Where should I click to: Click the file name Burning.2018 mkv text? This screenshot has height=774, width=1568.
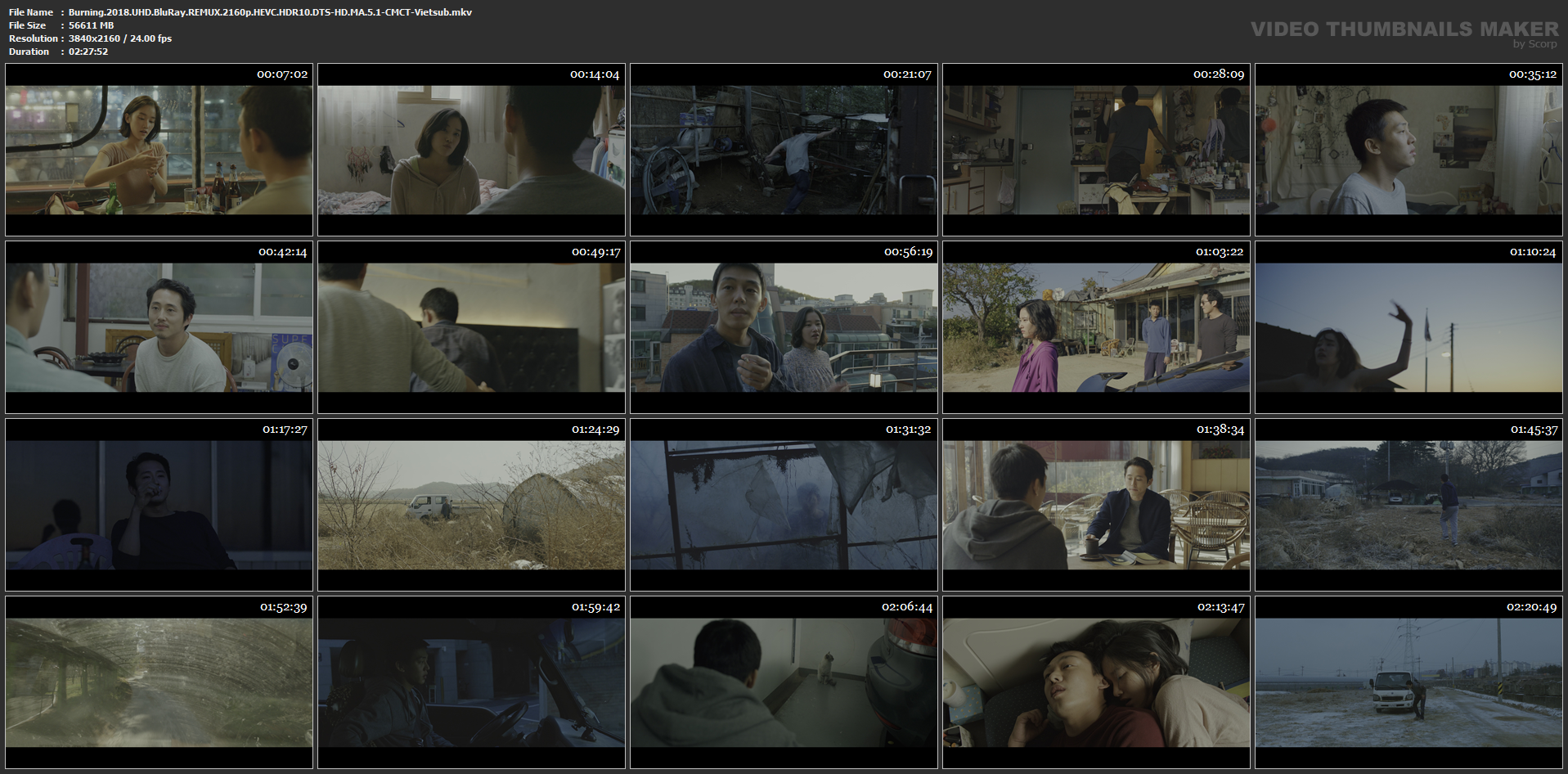click(x=270, y=12)
